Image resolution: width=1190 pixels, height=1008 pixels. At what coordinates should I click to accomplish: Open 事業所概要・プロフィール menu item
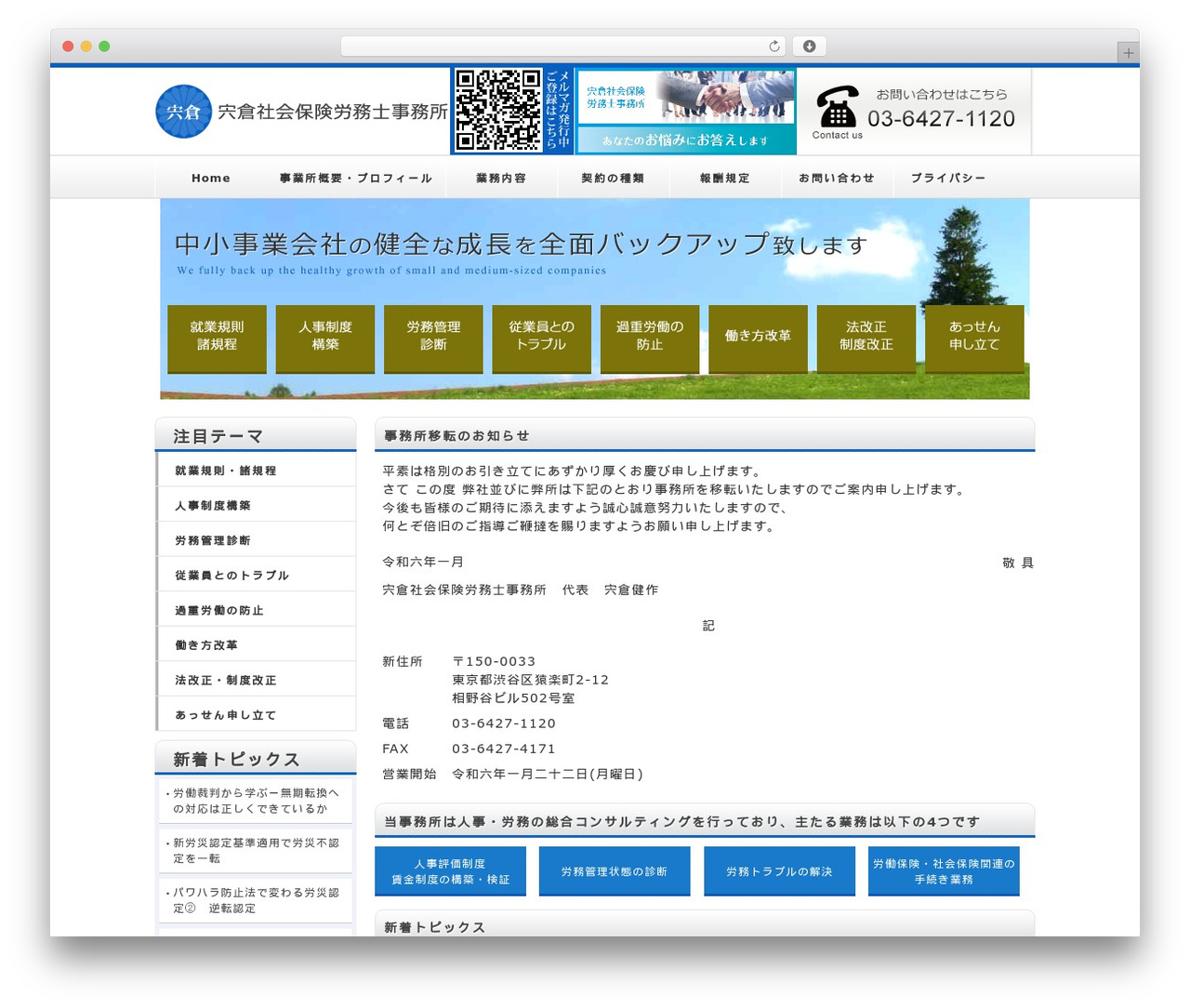(356, 179)
